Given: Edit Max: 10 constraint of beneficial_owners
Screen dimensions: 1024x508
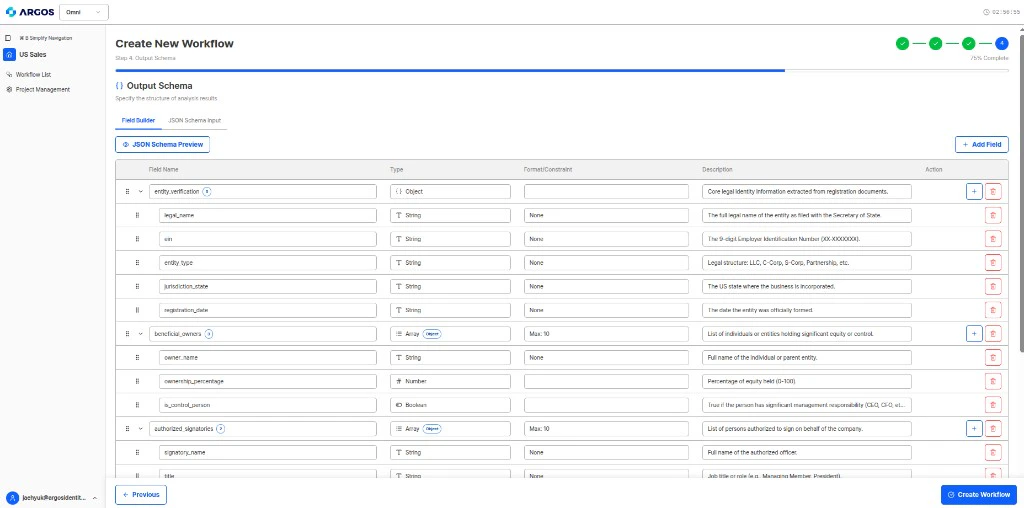Looking at the screenshot, I should 606,334.
